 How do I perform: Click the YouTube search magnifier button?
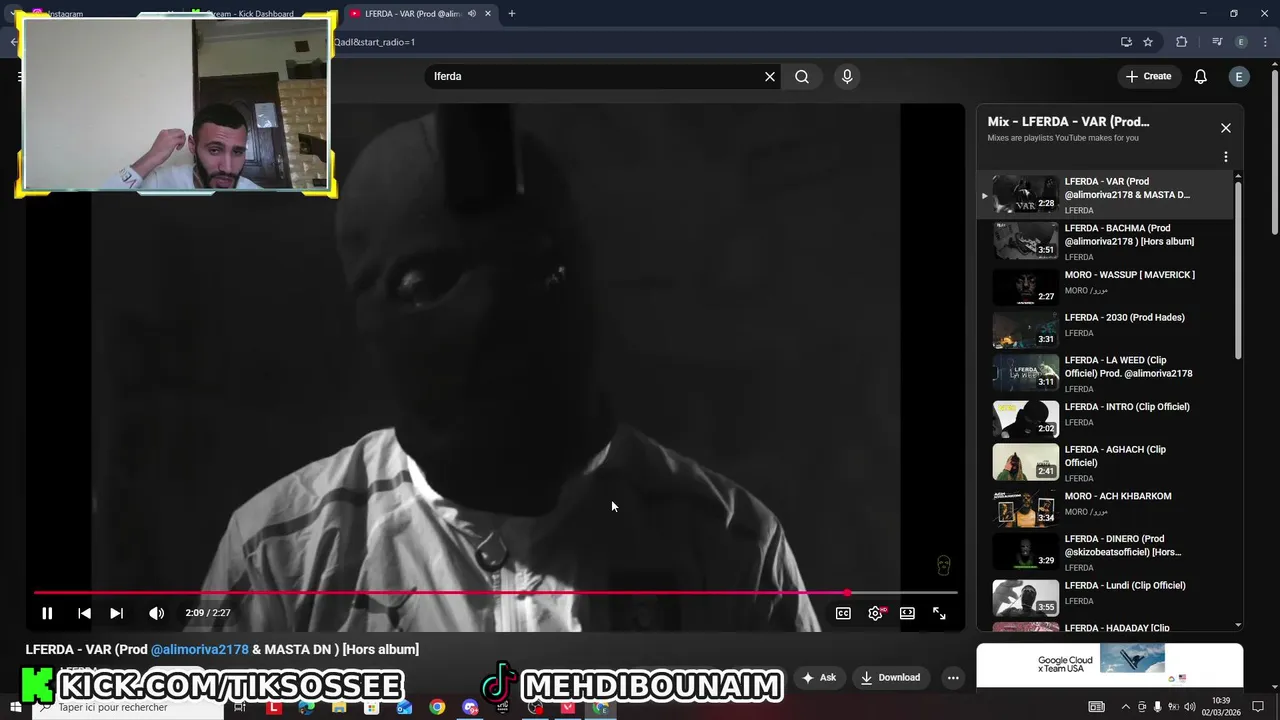tap(802, 76)
